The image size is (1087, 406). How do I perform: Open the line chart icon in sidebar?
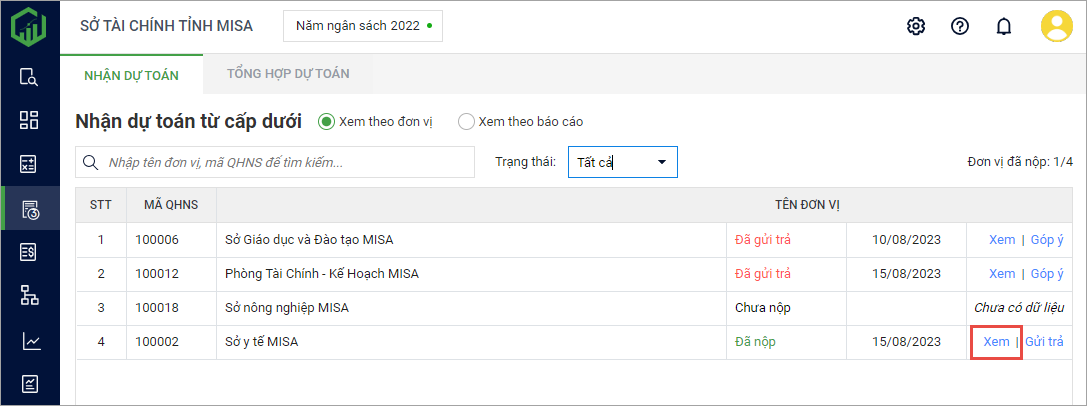(29, 341)
